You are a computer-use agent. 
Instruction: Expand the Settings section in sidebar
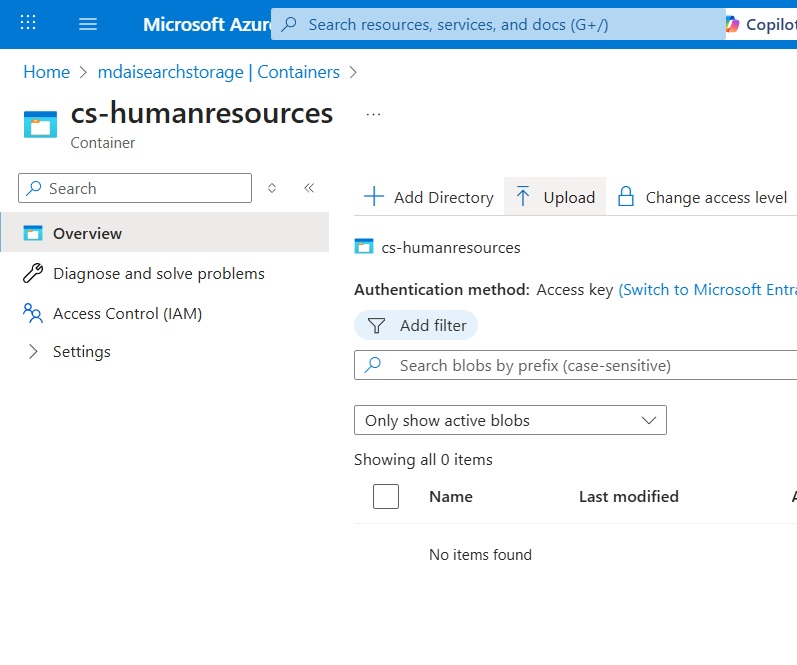(x=33, y=351)
